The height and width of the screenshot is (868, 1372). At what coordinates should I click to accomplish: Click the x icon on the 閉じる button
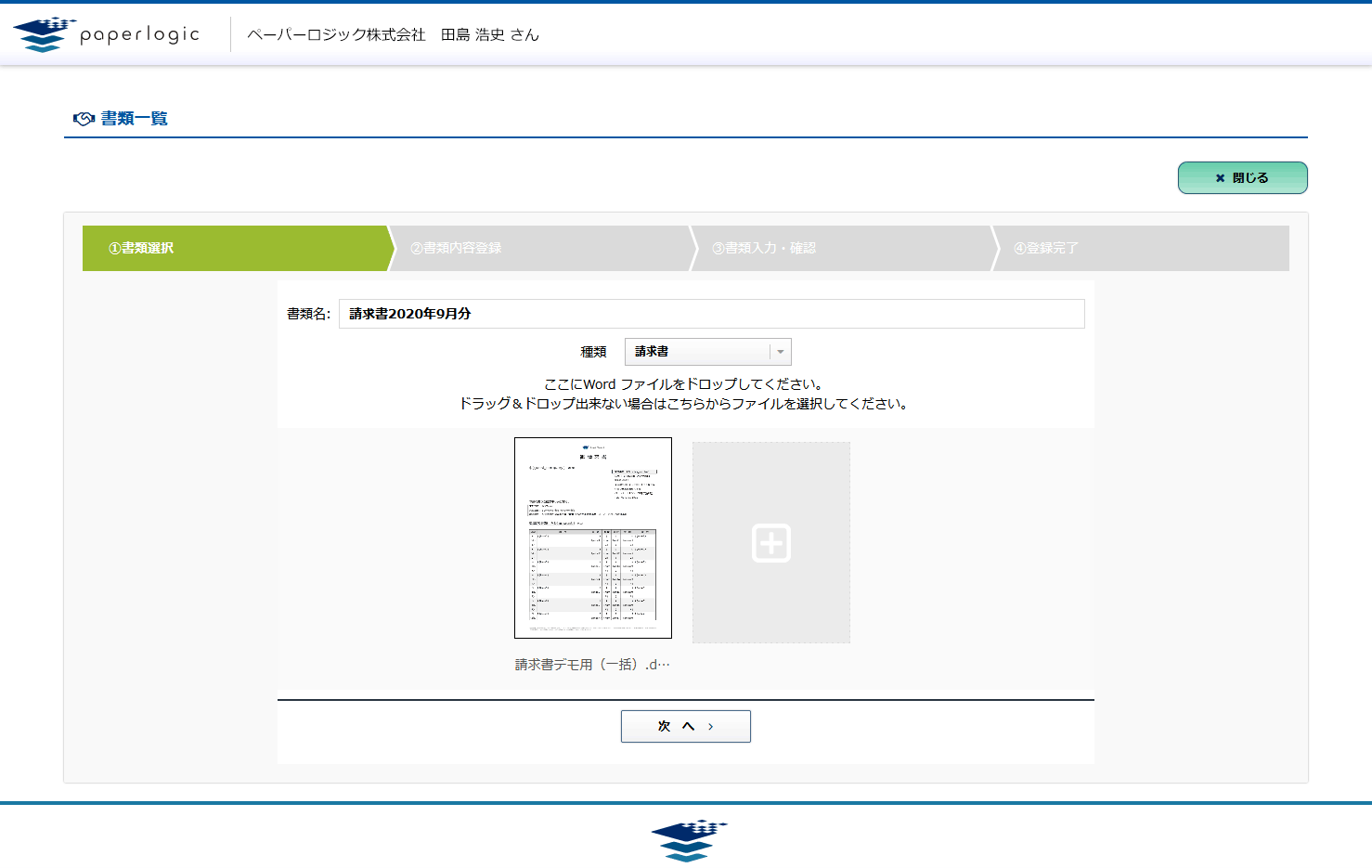click(x=1220, y=178)
